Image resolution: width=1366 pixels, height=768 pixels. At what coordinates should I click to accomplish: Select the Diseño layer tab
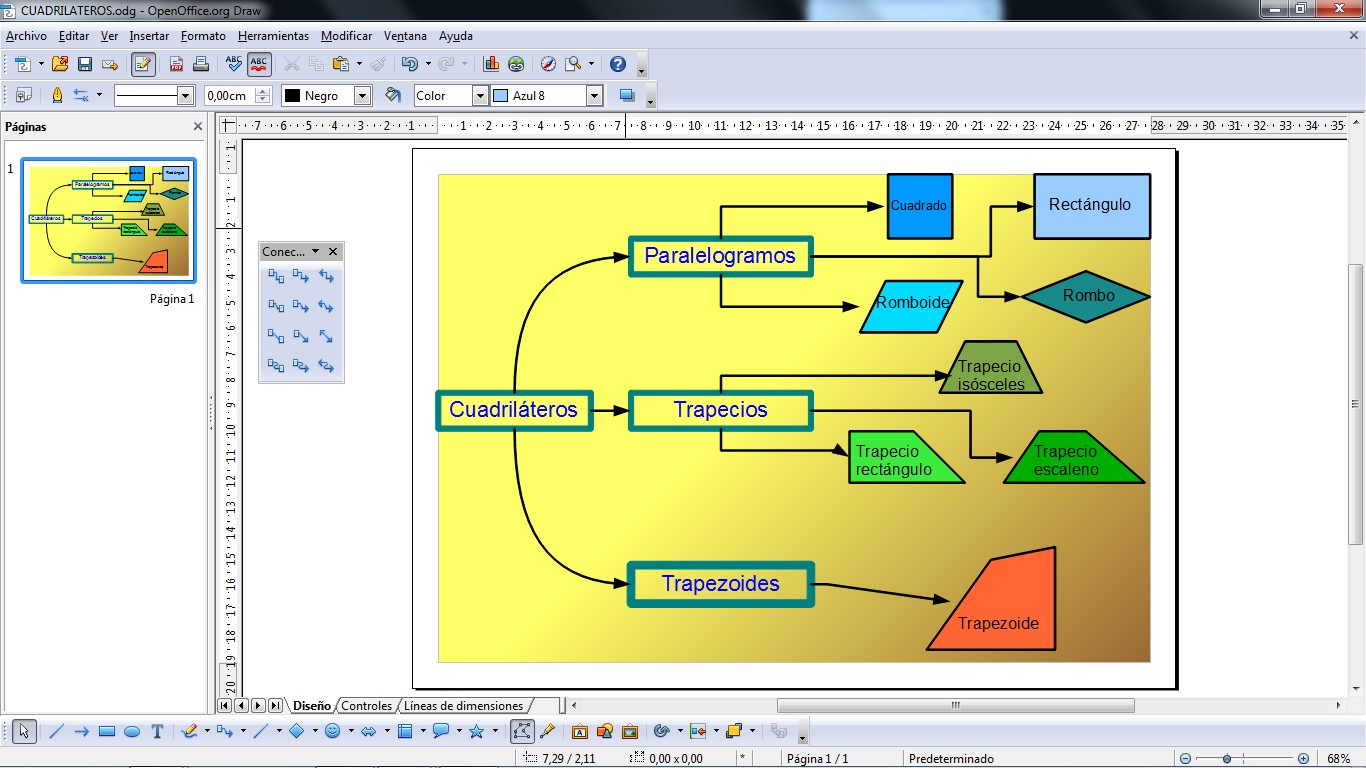coord(311,706)
